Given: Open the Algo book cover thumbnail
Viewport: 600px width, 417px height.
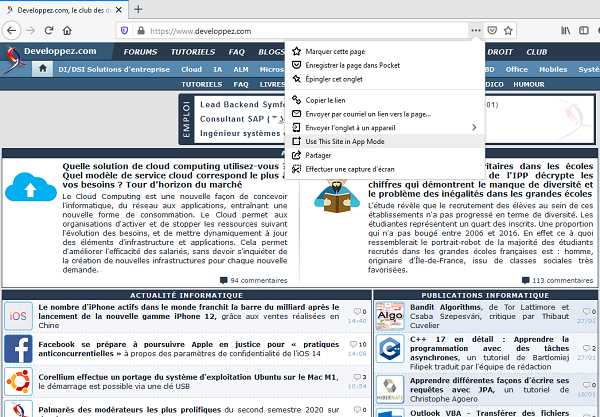Looking at the screenshot, I should pyautogui.click(x=390, y=316).
